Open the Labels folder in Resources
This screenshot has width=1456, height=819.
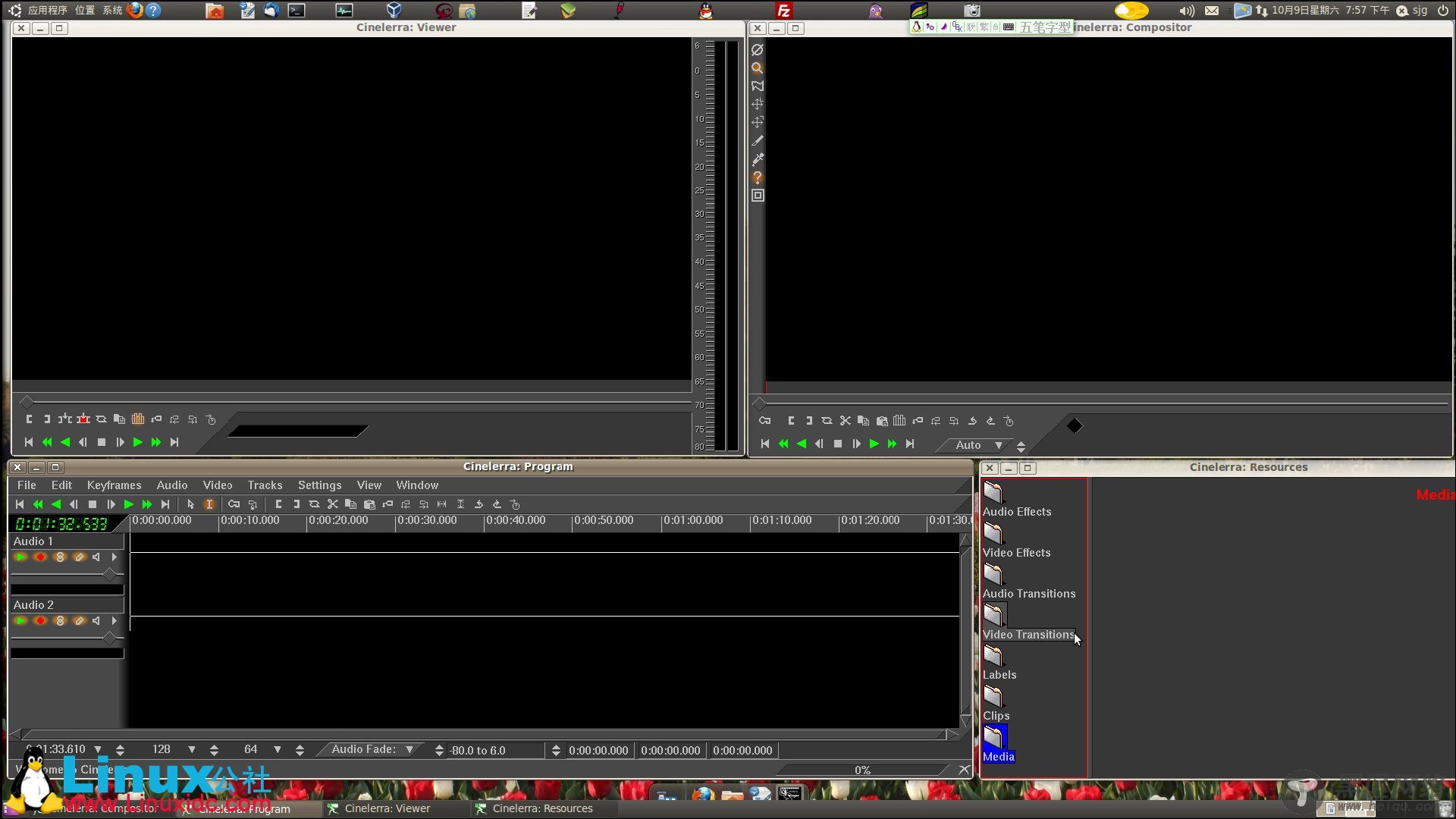click(999, 664)
